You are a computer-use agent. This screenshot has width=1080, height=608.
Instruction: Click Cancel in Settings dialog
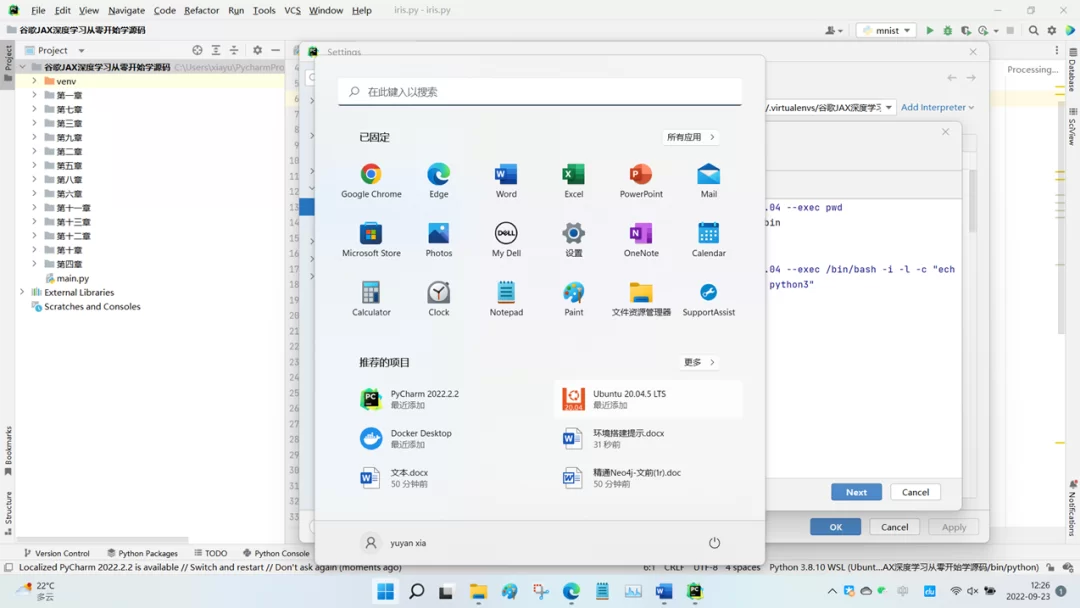[x=894, y=527]
